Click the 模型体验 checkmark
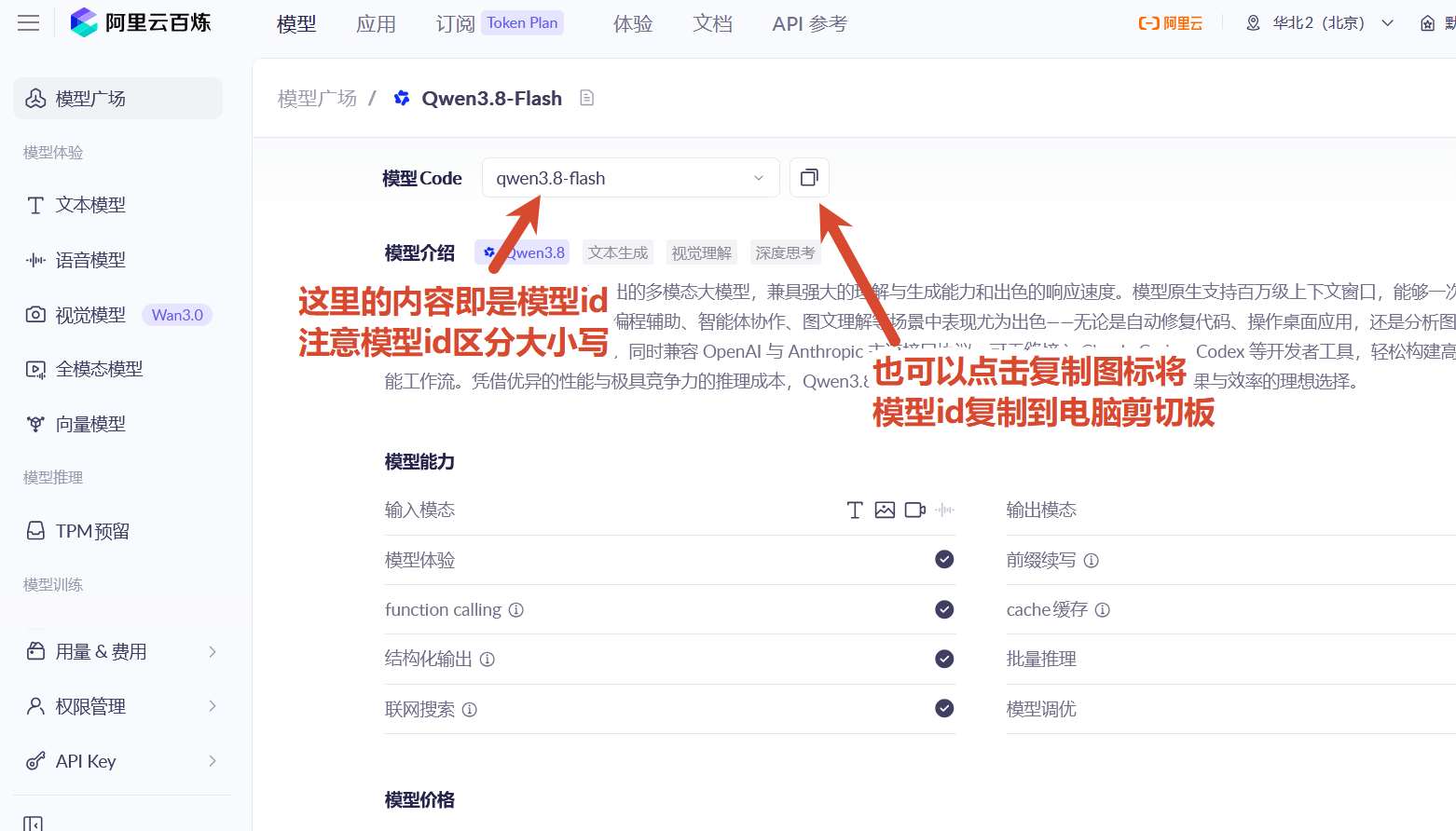The image size is (1456, 831). click(x=944, y=559)
